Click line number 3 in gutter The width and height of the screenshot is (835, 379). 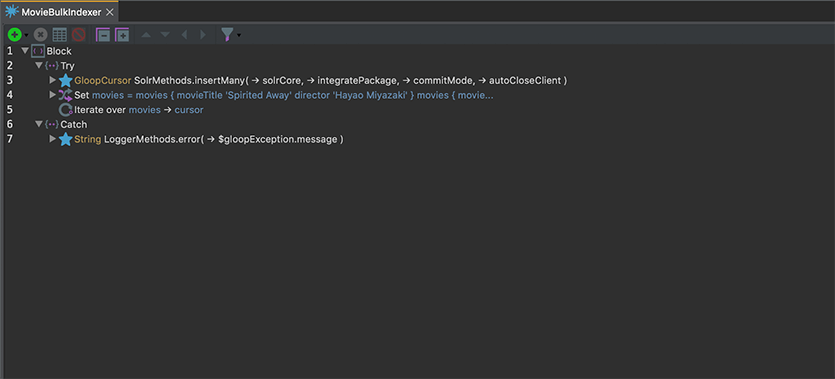(10, 80)
